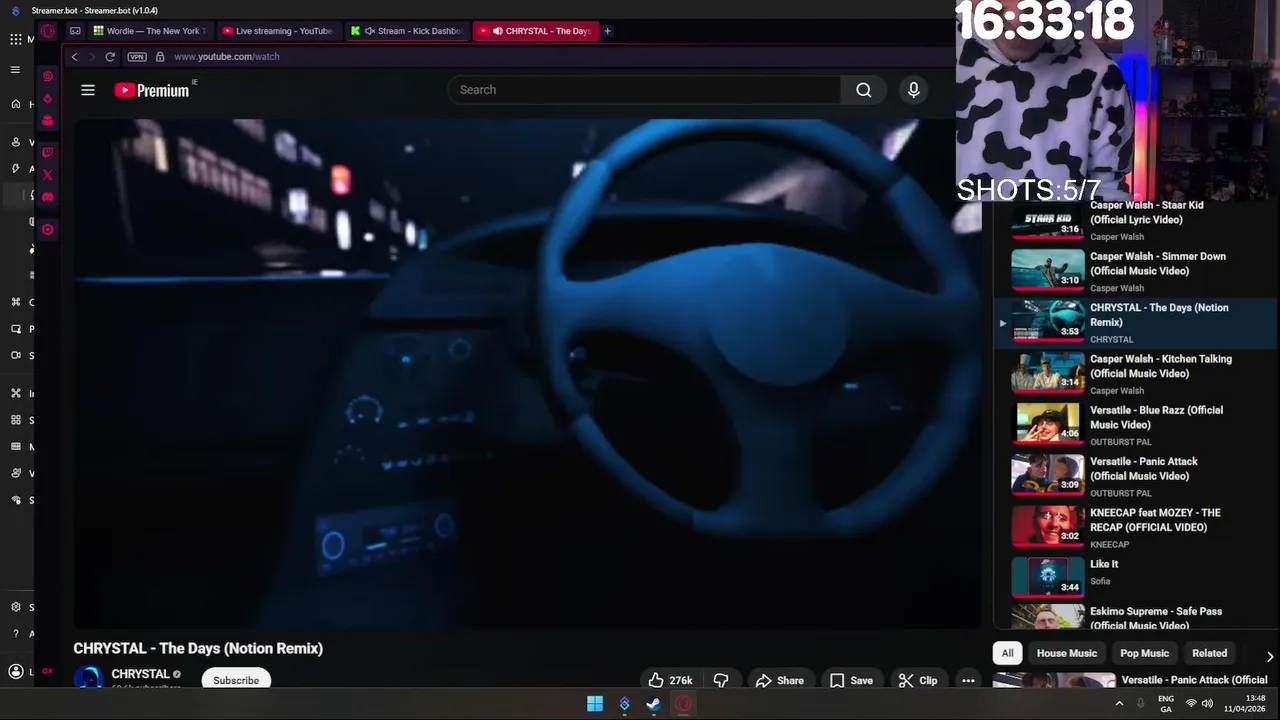Screen dimensions: 1280x720
Task: Toggle Streamer.bot hamburger navigation
Action: [x=15, y=70]
